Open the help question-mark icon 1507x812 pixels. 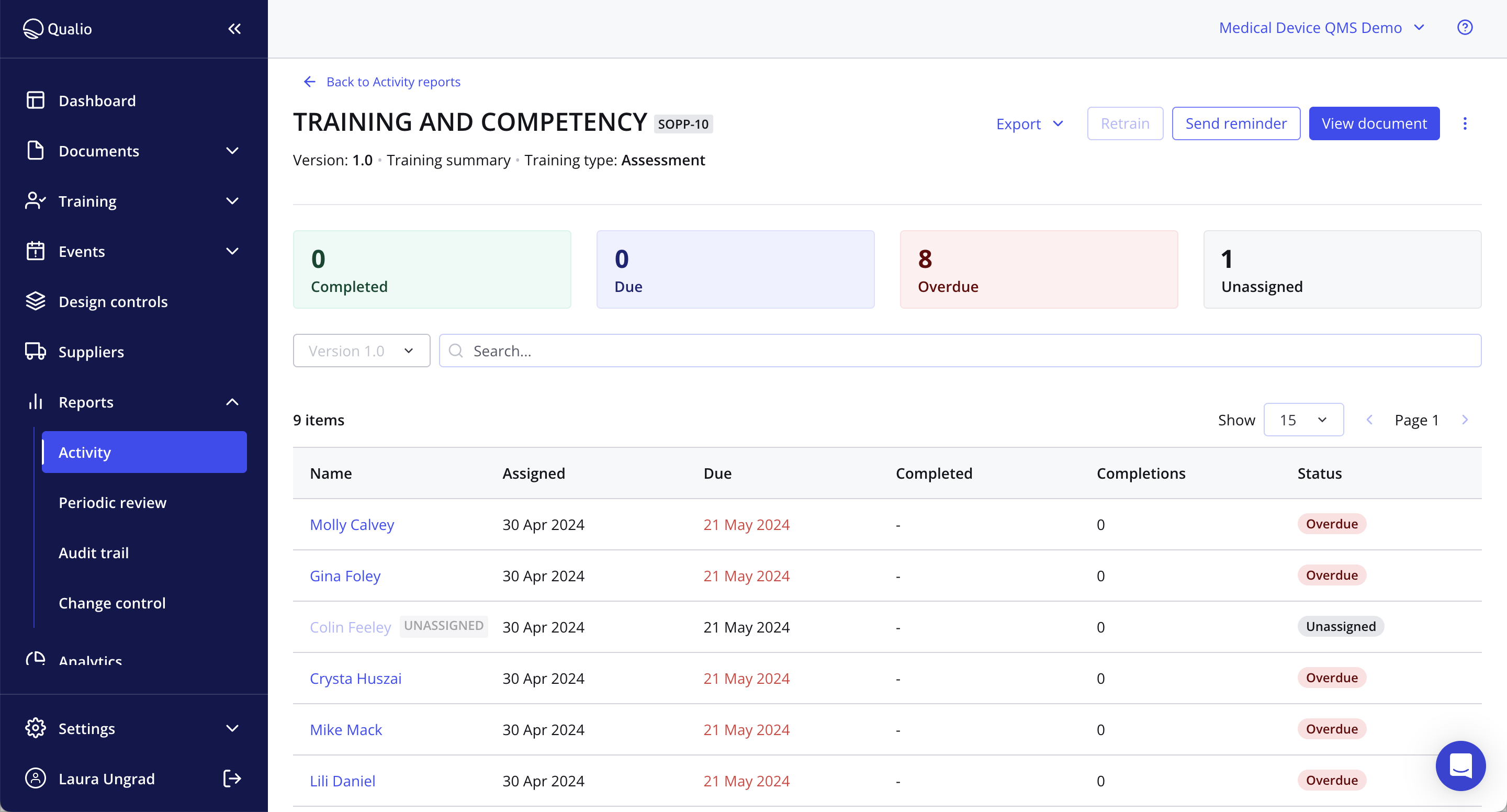point(1465,27)
